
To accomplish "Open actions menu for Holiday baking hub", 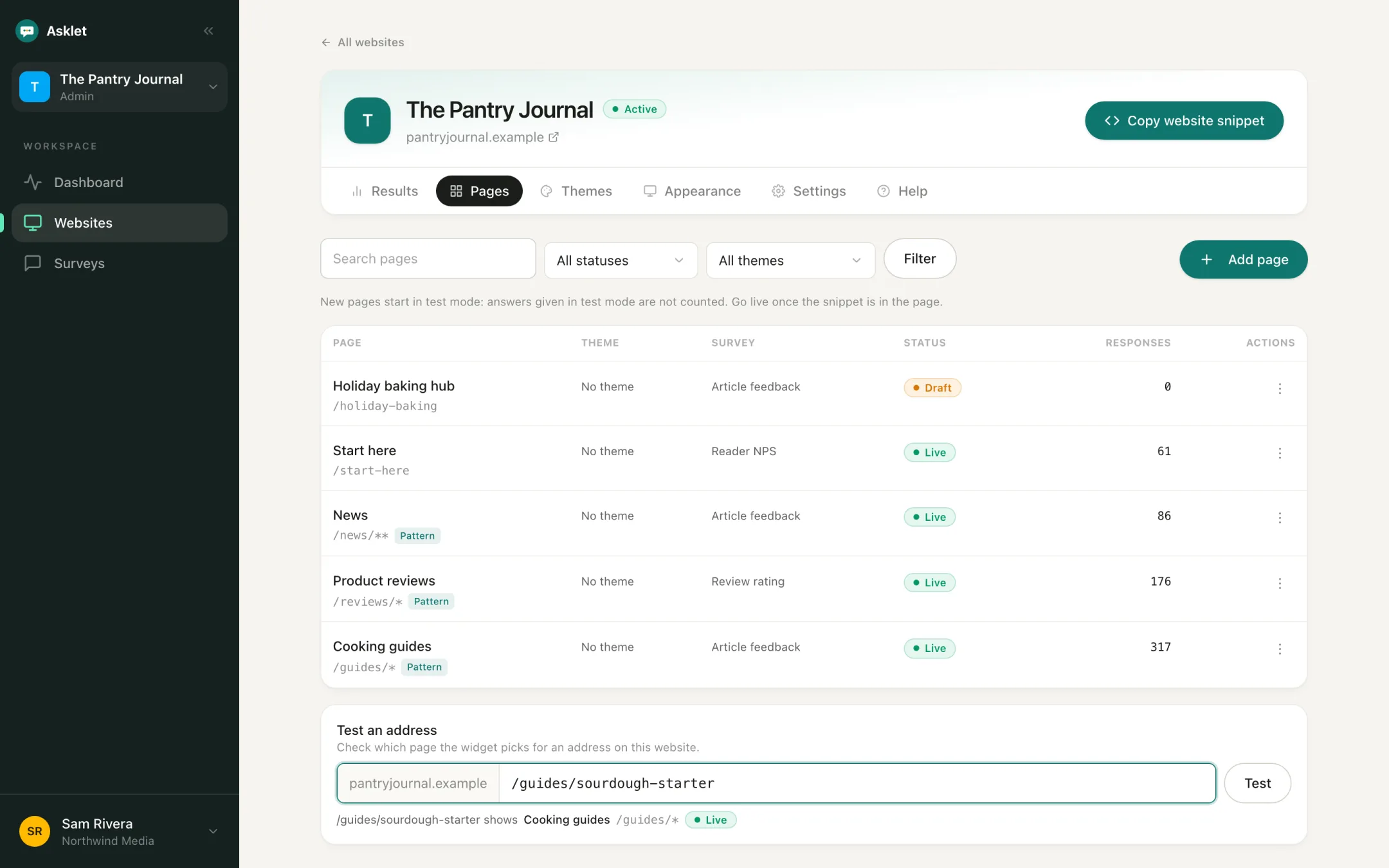I will pyautogui.click(x=1280, y=388).
